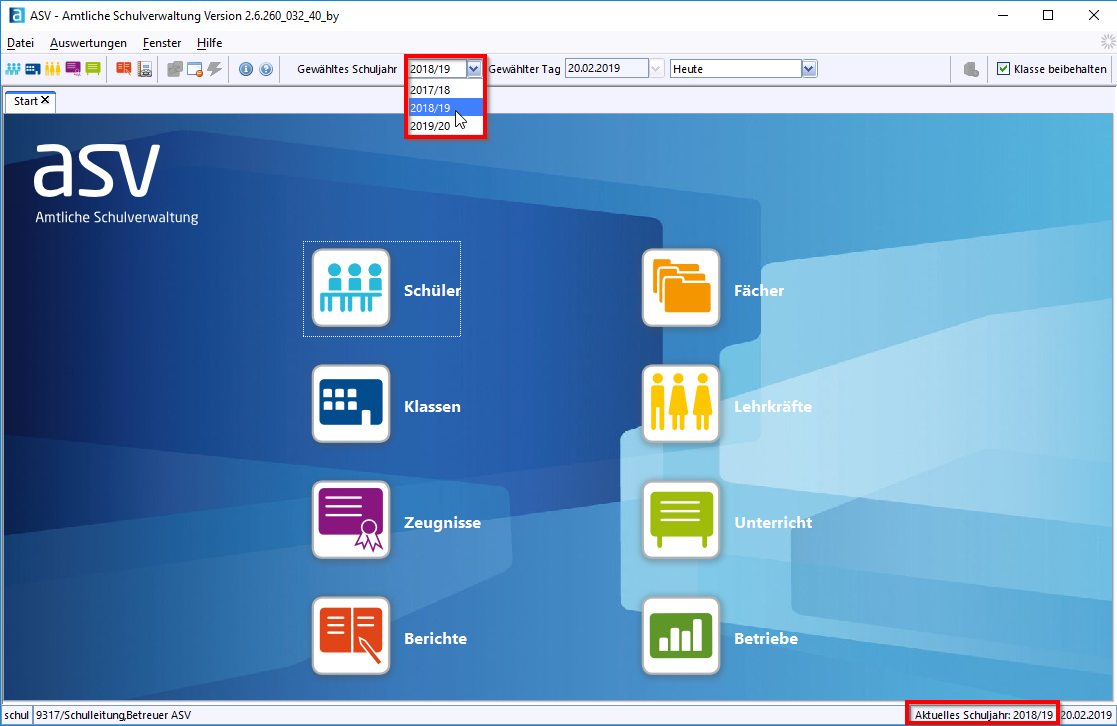Open the Zeugnisse certificate tile
The width and height of the screenshot is (1117, 726).
click(x=350, y=520)
